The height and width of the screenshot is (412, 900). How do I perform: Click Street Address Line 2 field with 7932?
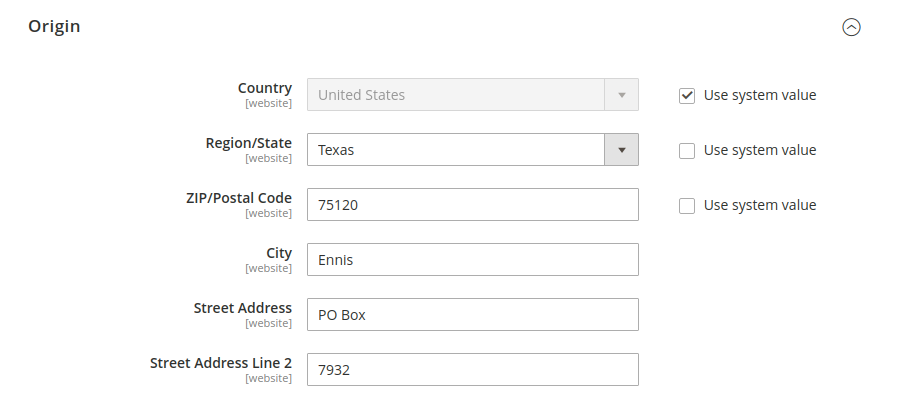[472, 370]
